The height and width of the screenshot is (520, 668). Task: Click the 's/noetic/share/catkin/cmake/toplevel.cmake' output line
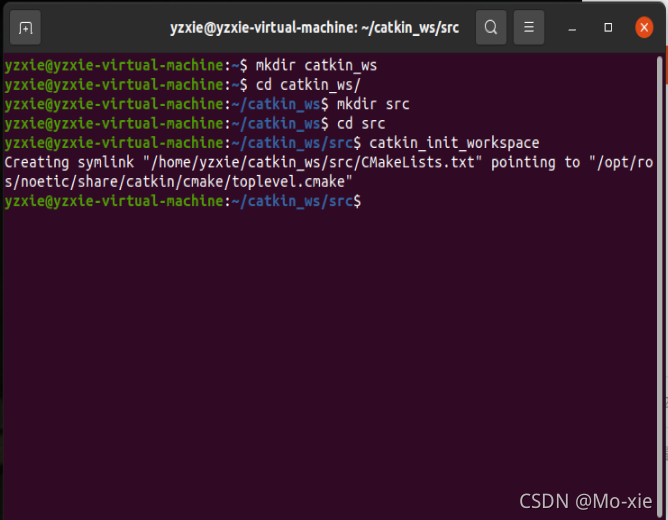point(179,182)
